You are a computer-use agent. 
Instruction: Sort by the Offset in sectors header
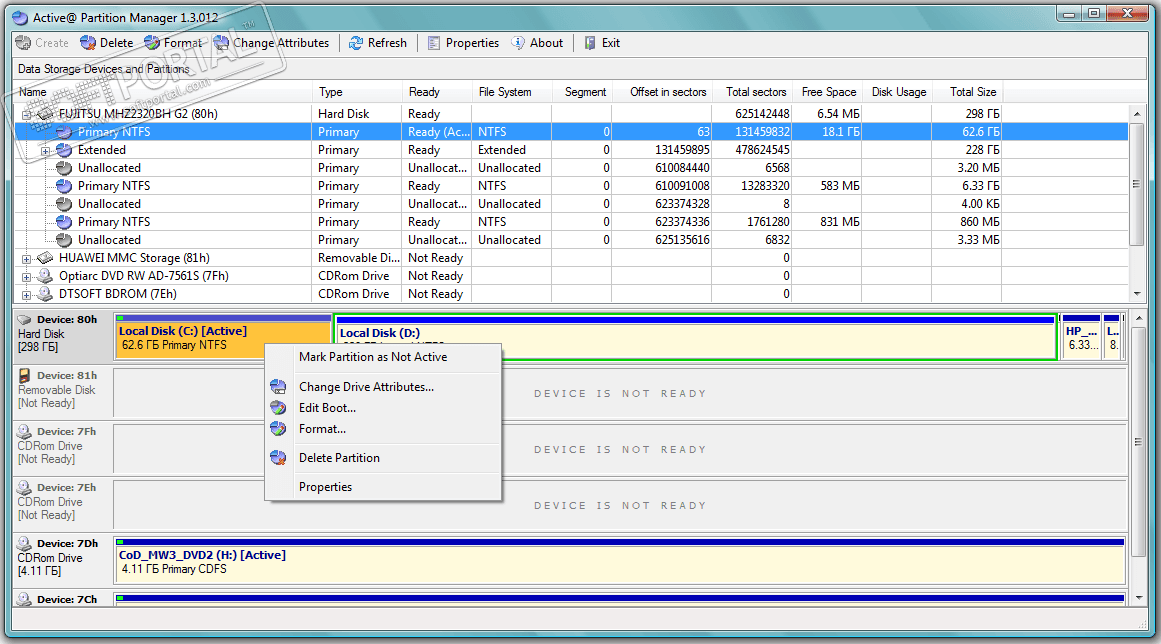click(x=661, y=92)
